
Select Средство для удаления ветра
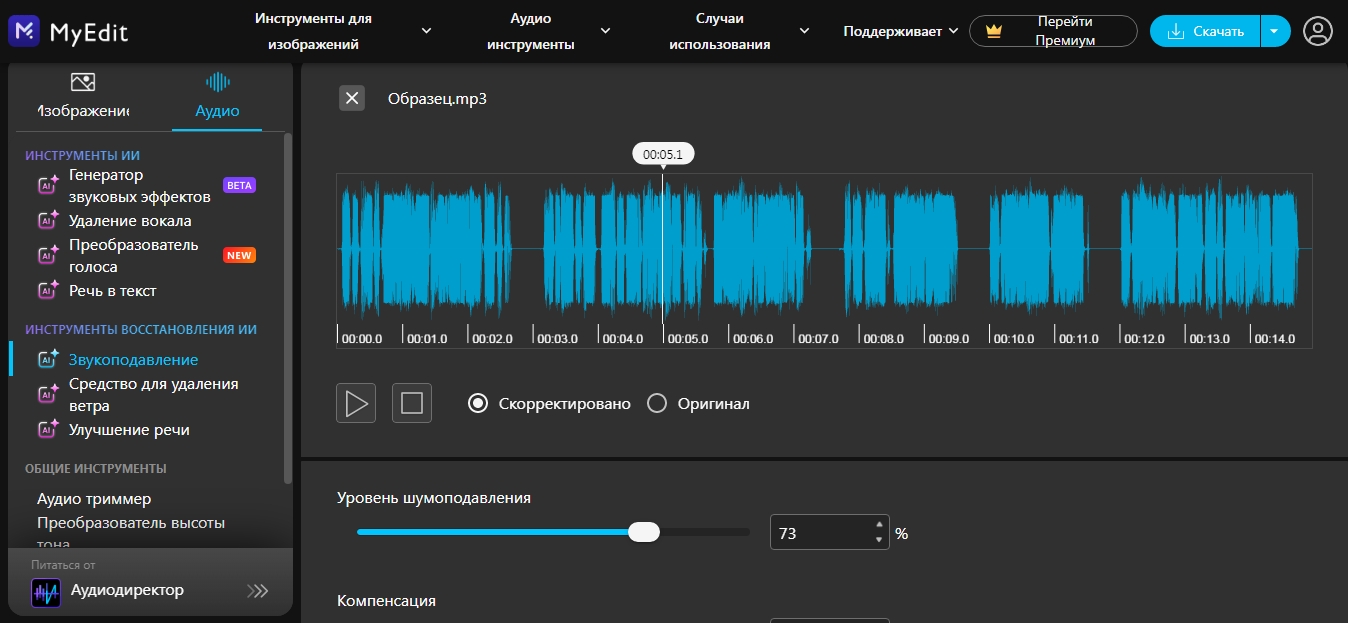153,395
